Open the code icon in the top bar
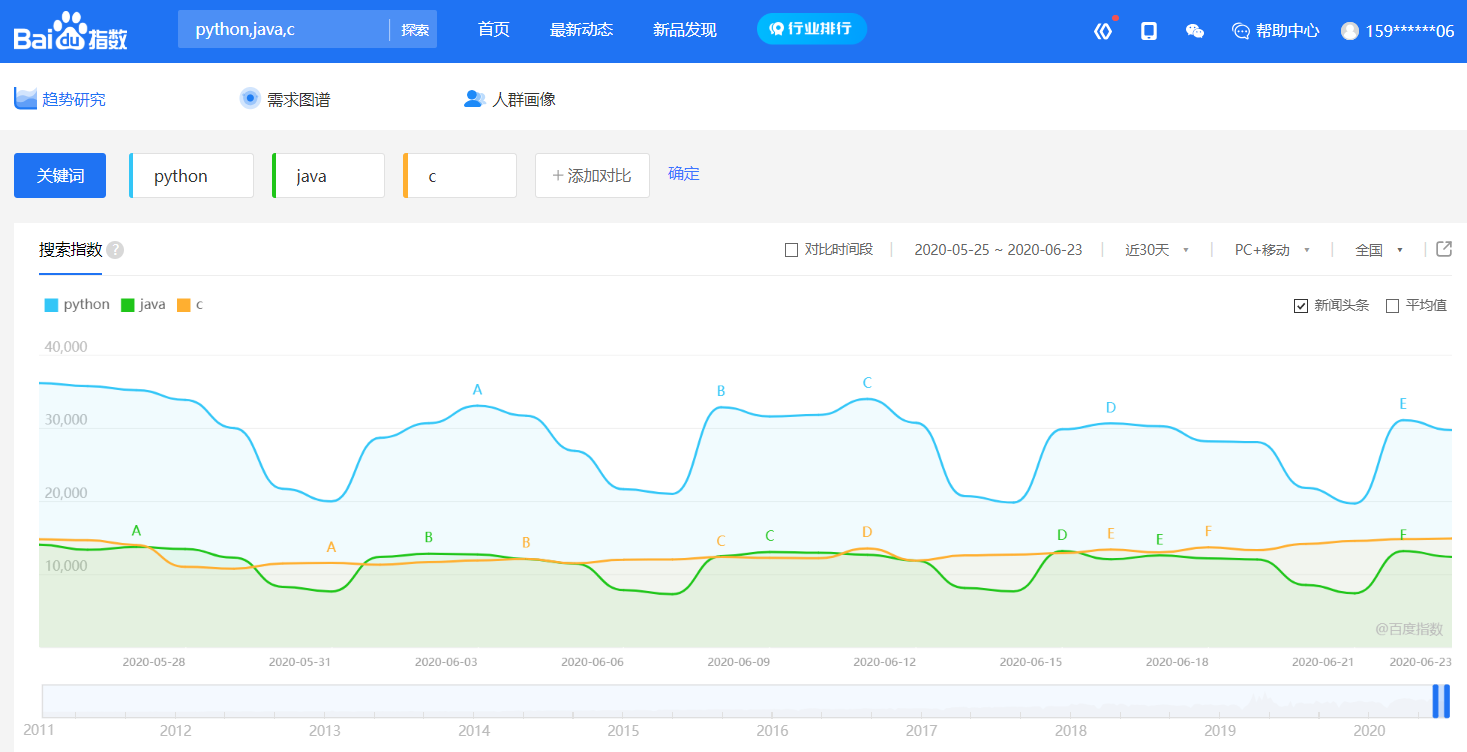This screenshot has width=1467, height=752. pyautogui.click(x=1103, y=31)
